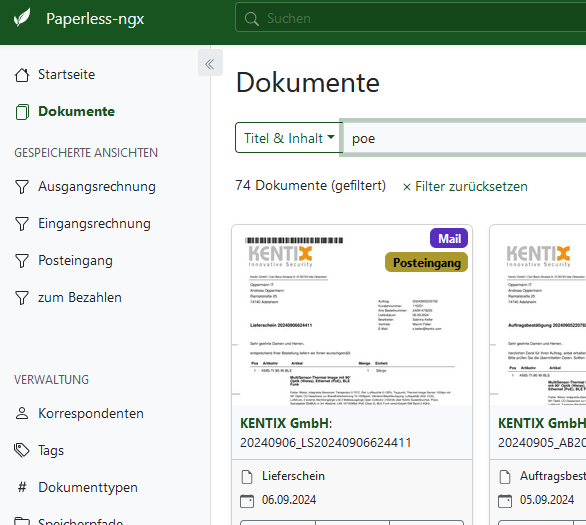The width and height of the screenshot is (586, 525).
Task: Collapse the sidebar with double-chevron button
Action: pyautogui.click(x=210, y=63)
